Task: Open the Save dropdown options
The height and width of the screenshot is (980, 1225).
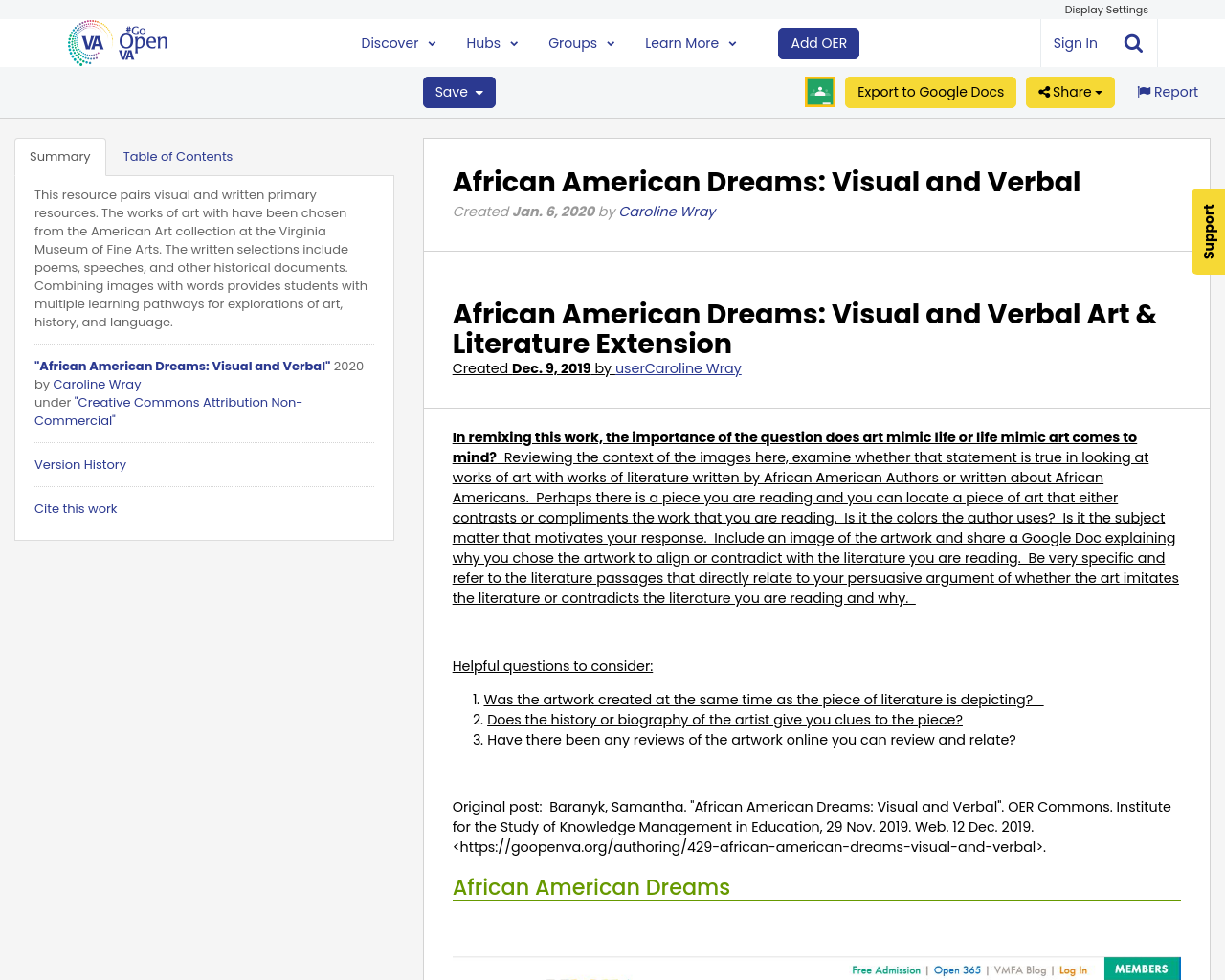Action: click(458, 92)
